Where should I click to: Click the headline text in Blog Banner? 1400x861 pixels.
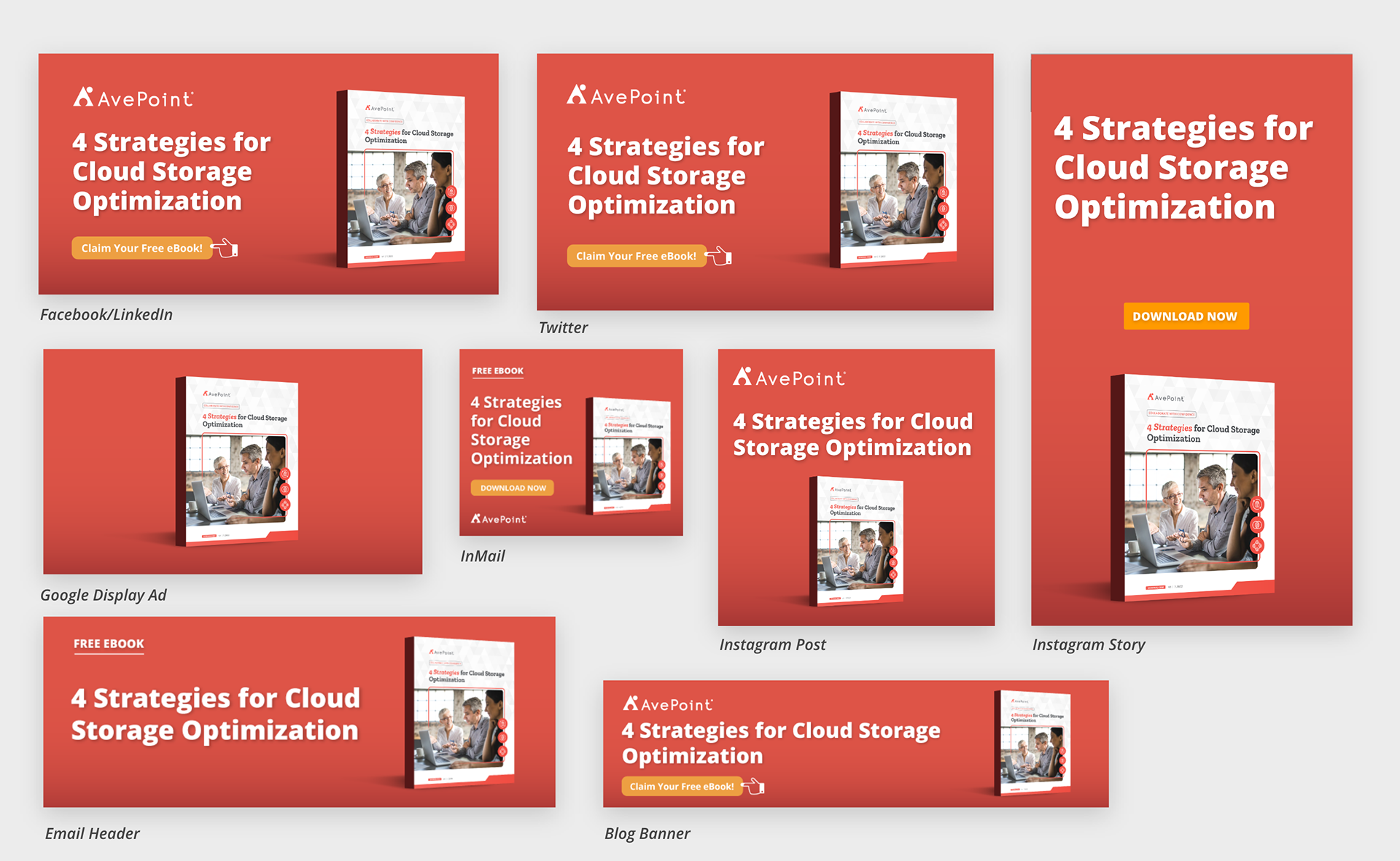click(x=781, y=743)
